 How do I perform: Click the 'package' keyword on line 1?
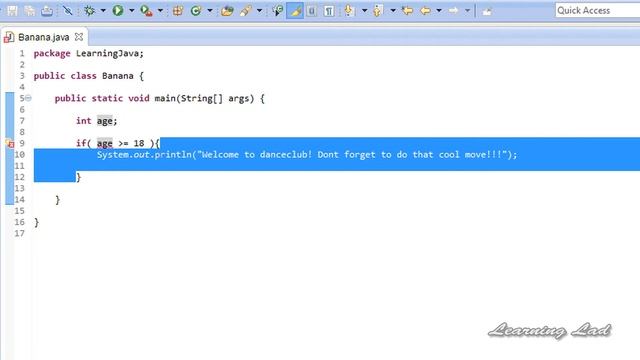click(x=52, y=53)
